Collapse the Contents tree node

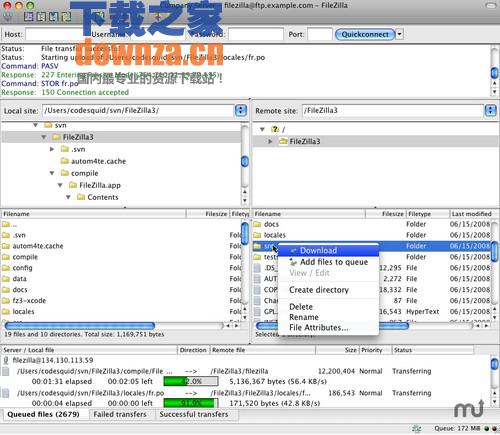(x=68, y=197)
